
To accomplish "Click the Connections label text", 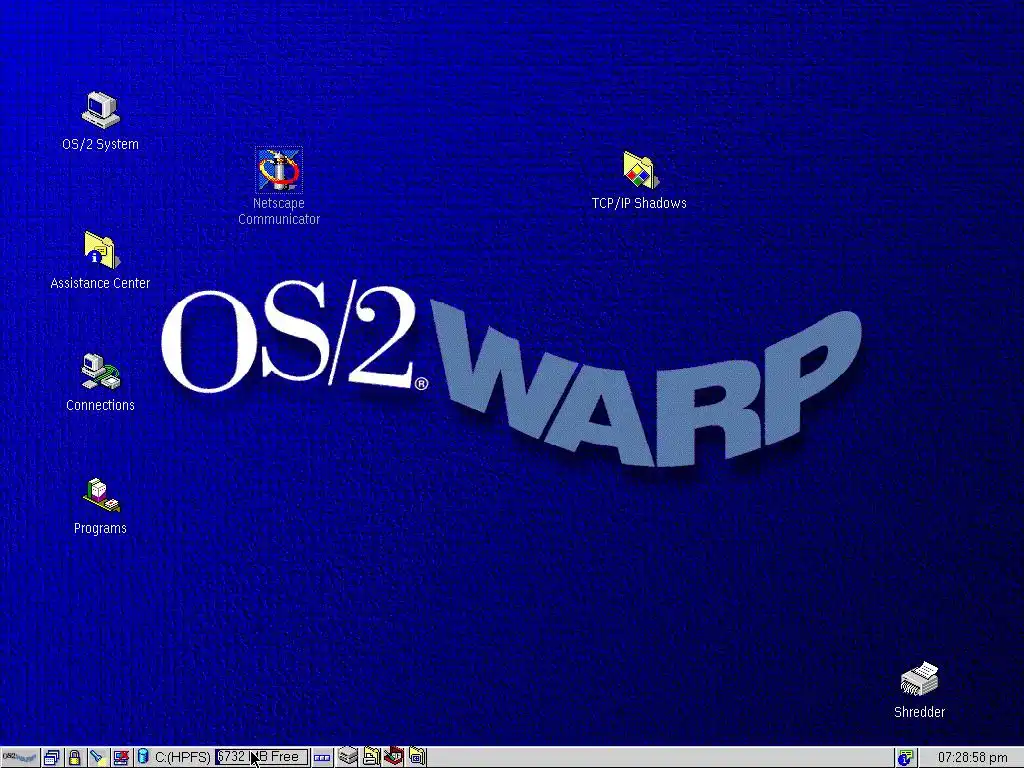I will (100, 405).
